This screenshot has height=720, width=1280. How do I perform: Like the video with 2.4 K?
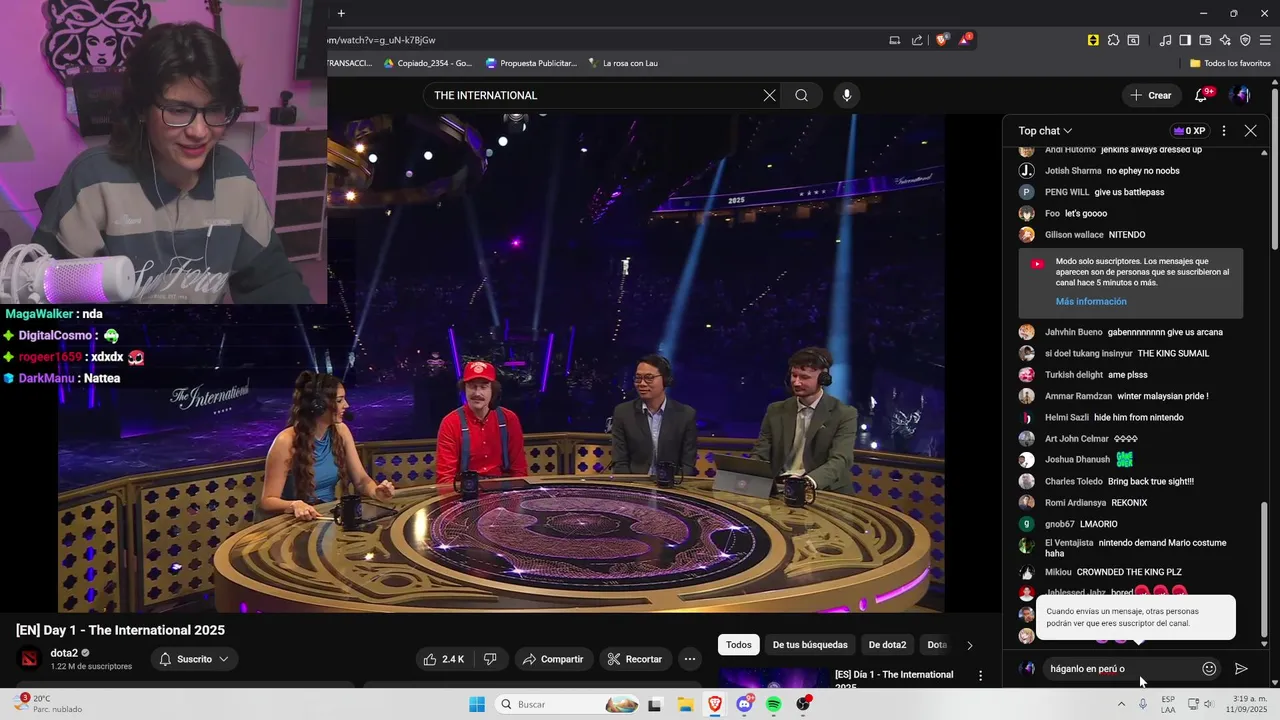pyautogui.click(x=443, y=659)
